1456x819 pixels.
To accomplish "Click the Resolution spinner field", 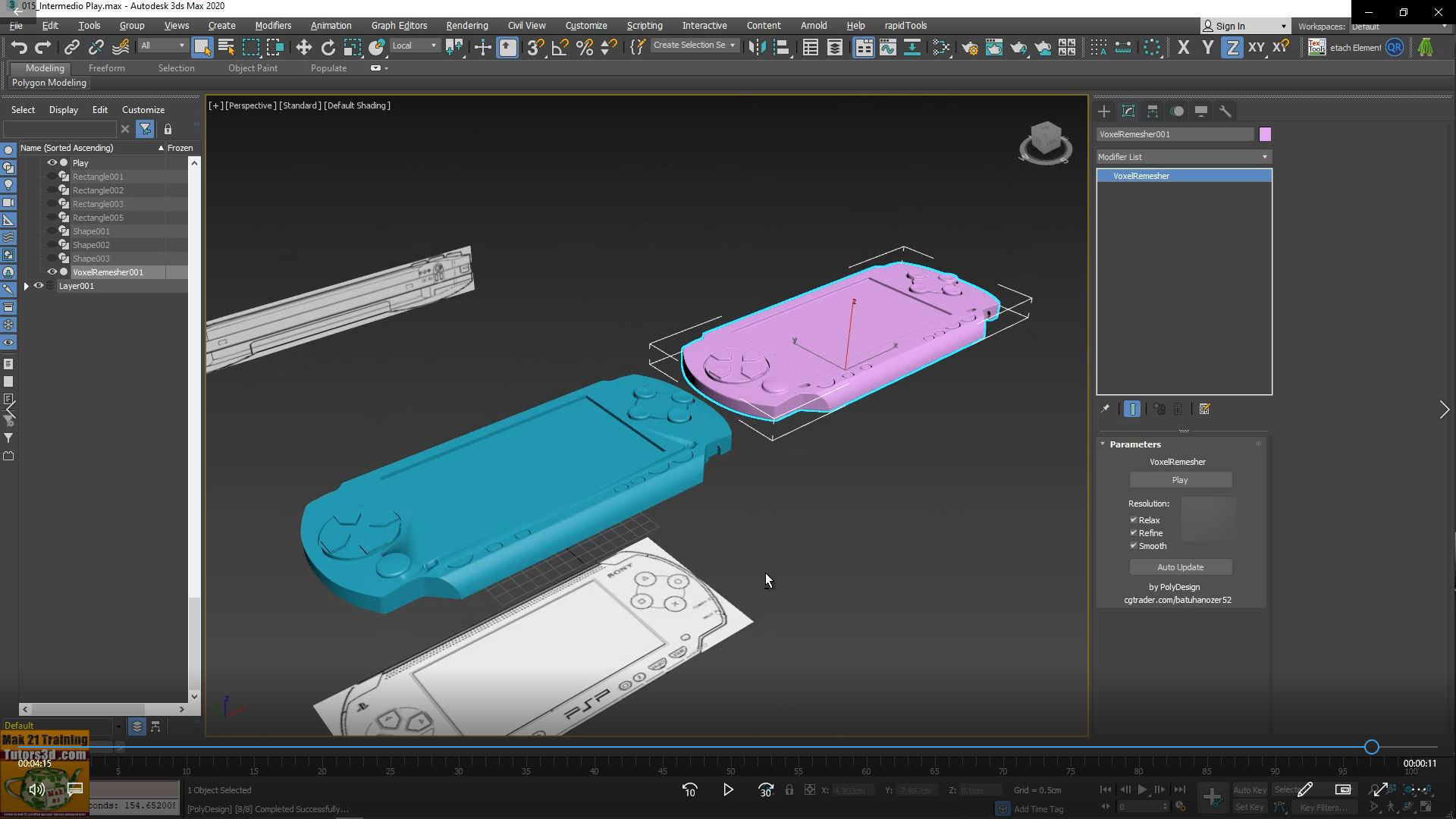I will coord(1208,519).
